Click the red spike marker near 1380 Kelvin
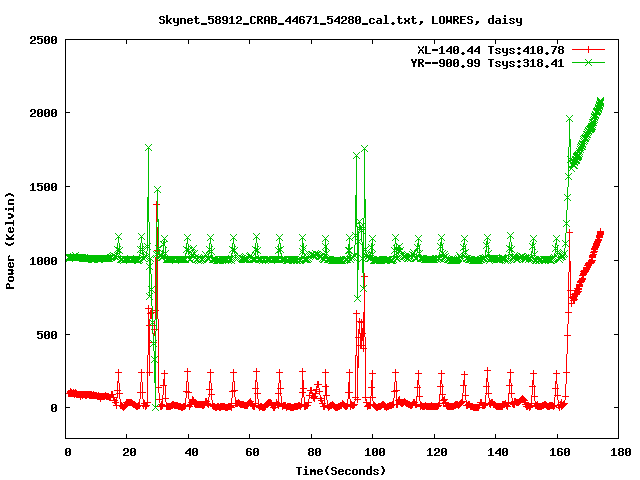 coord(156,204)
